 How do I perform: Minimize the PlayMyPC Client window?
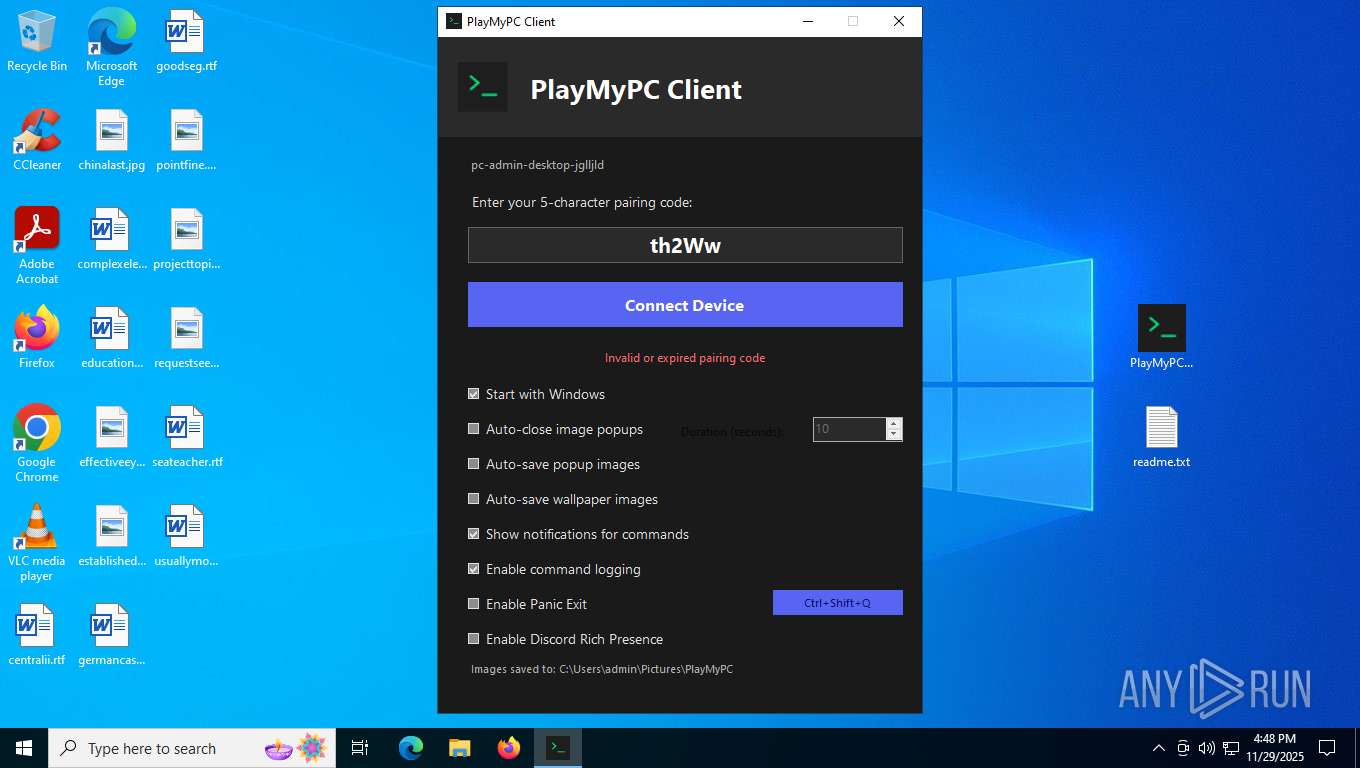807,21
